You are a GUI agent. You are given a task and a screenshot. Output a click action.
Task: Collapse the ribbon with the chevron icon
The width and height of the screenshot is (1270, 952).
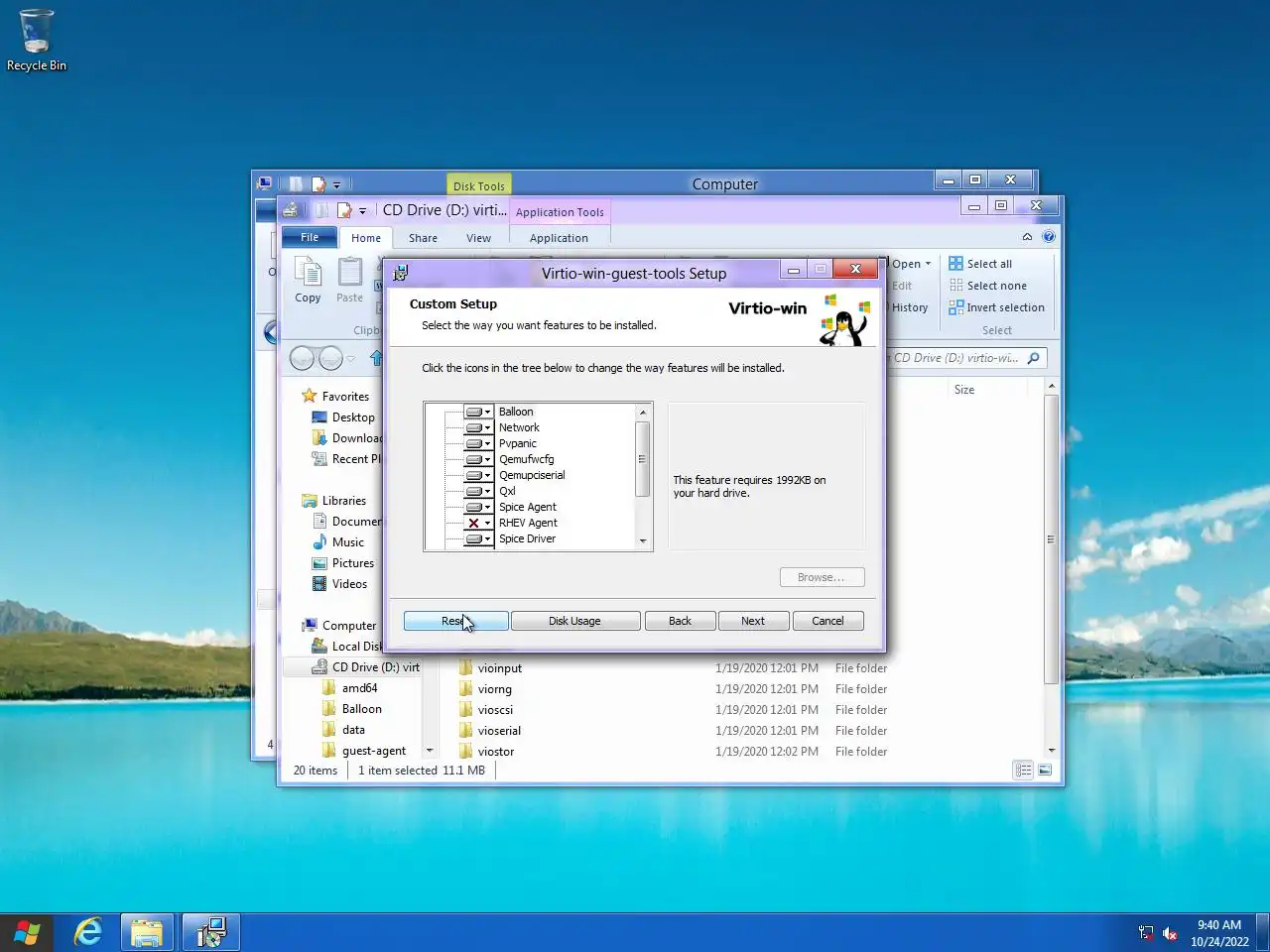click(x=1027, y=237)
